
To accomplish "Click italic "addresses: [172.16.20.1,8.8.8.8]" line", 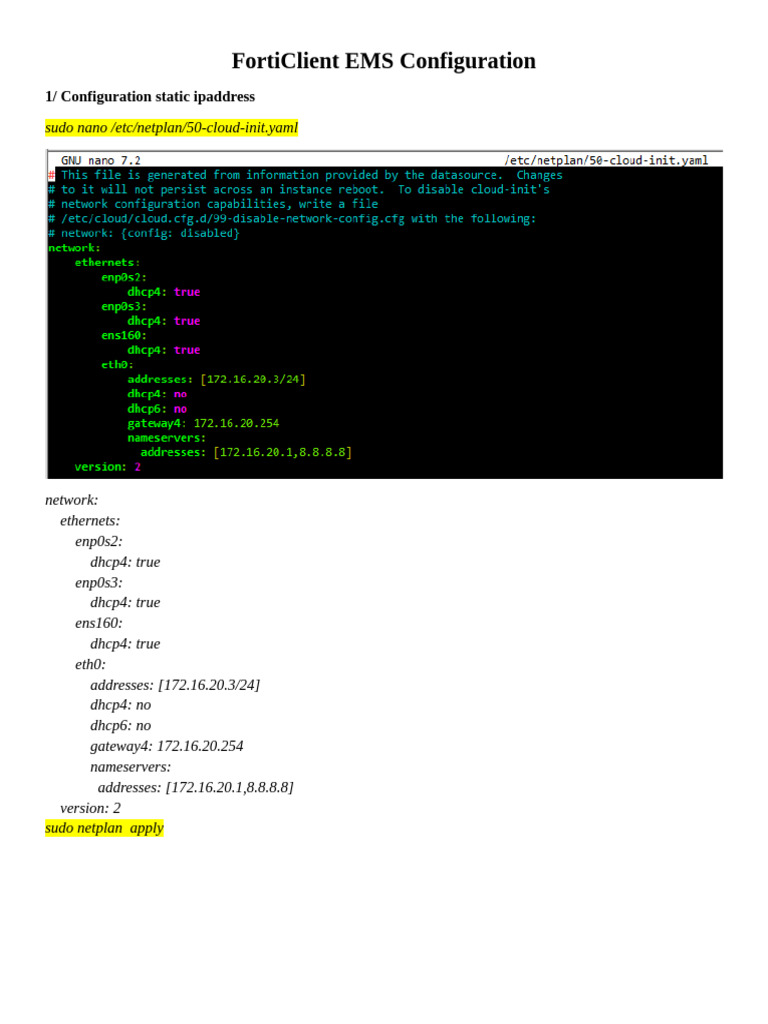I will pyautogui.click(x=196, y=788).
